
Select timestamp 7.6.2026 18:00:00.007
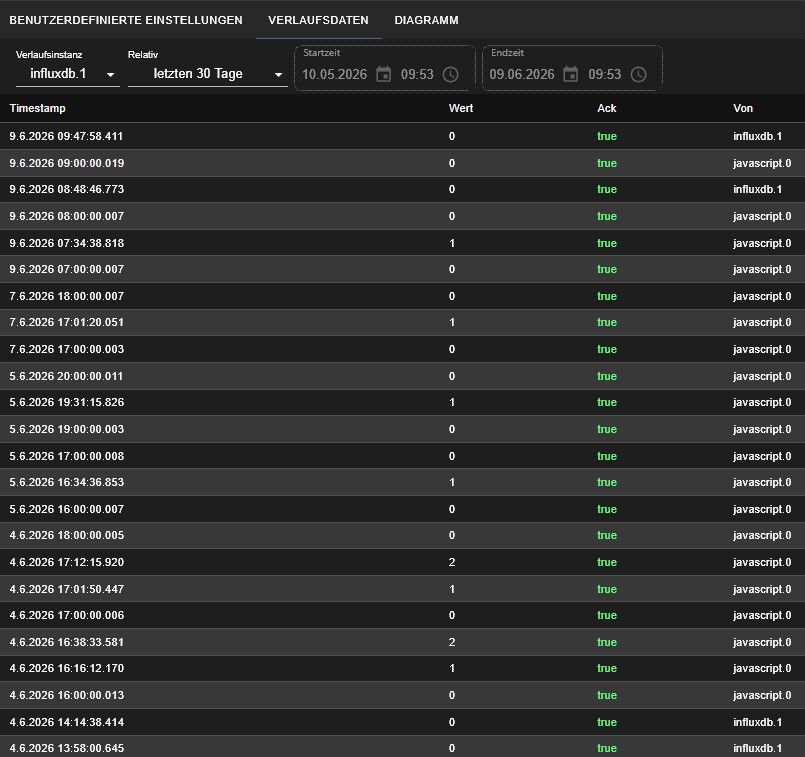coord(67,296)
